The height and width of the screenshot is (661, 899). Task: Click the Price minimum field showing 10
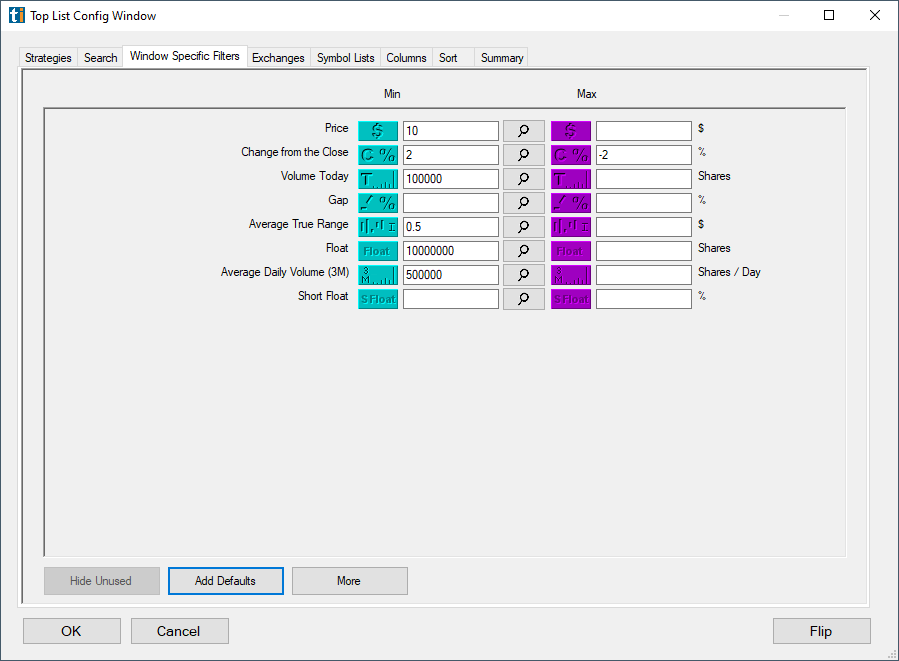coord(449,130)
